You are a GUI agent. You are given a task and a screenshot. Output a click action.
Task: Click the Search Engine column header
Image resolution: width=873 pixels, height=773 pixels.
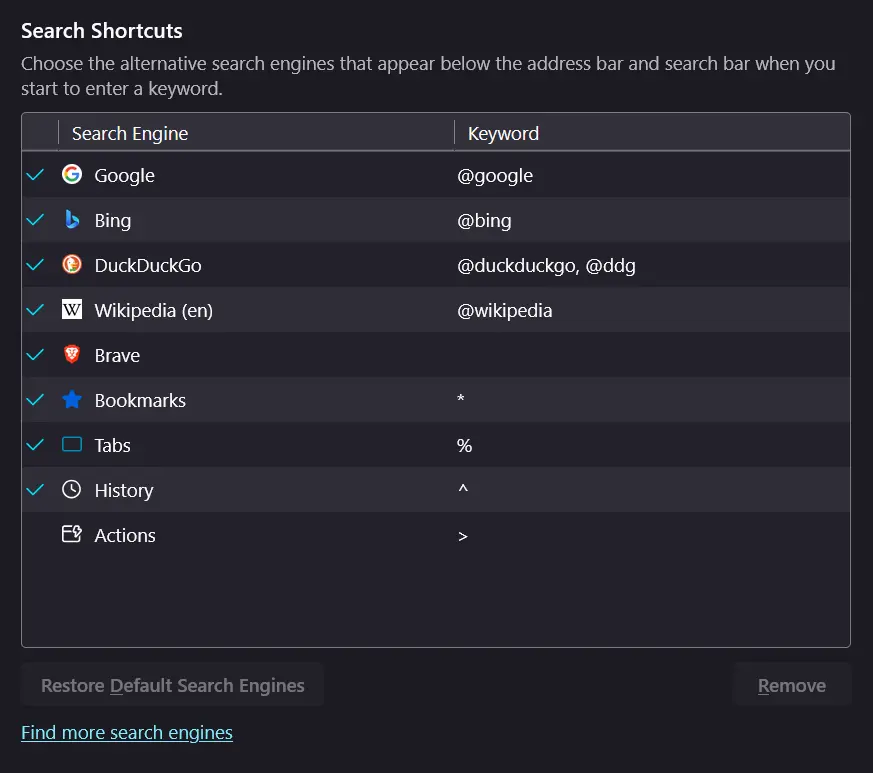[x=256, y=133]
